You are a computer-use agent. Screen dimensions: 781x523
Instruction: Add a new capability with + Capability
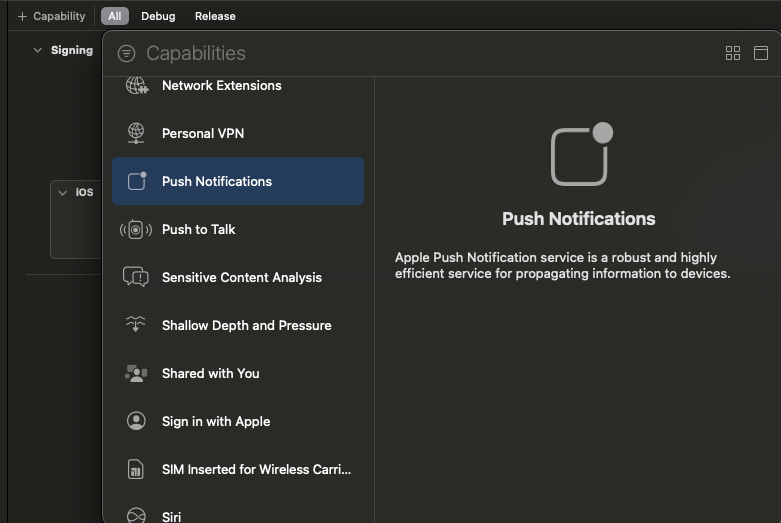pyautogui.click(x=51, y=16)
